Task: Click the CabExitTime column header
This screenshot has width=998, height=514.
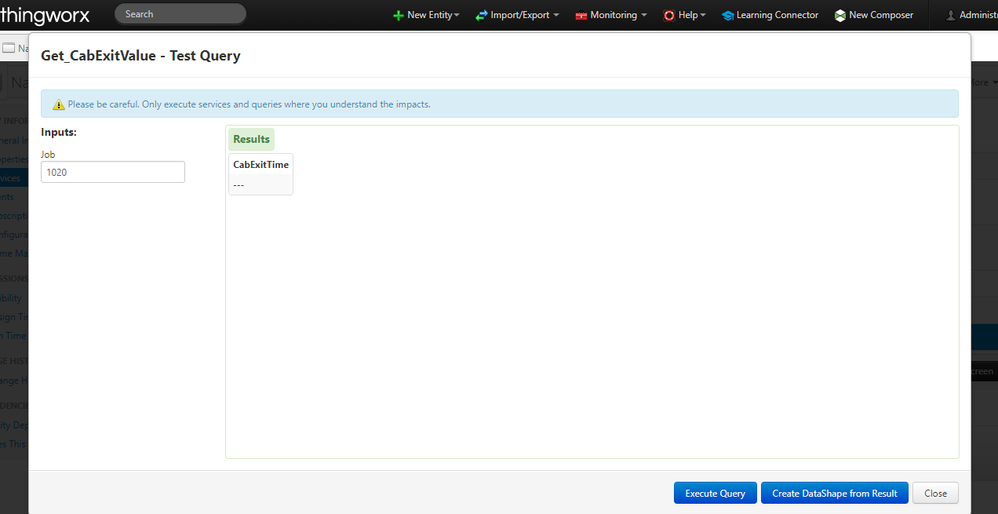Action: point(261,165)
